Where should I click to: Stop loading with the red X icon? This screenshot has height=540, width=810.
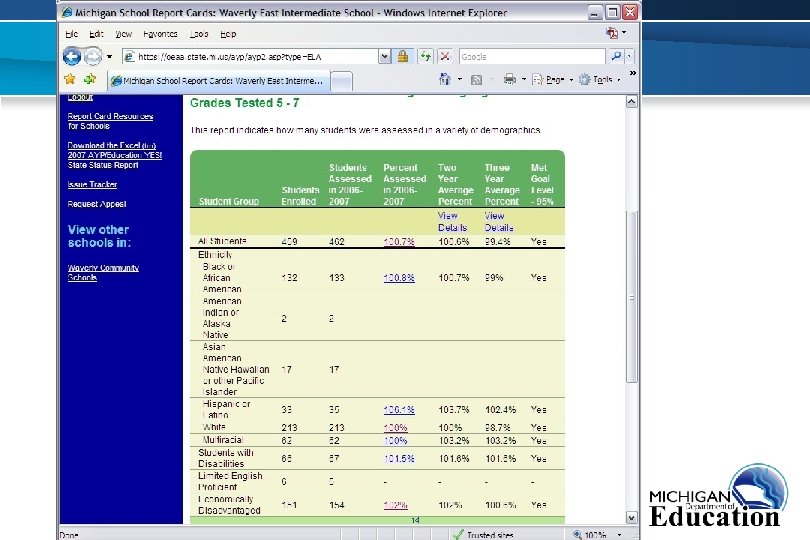click(445, 56)
